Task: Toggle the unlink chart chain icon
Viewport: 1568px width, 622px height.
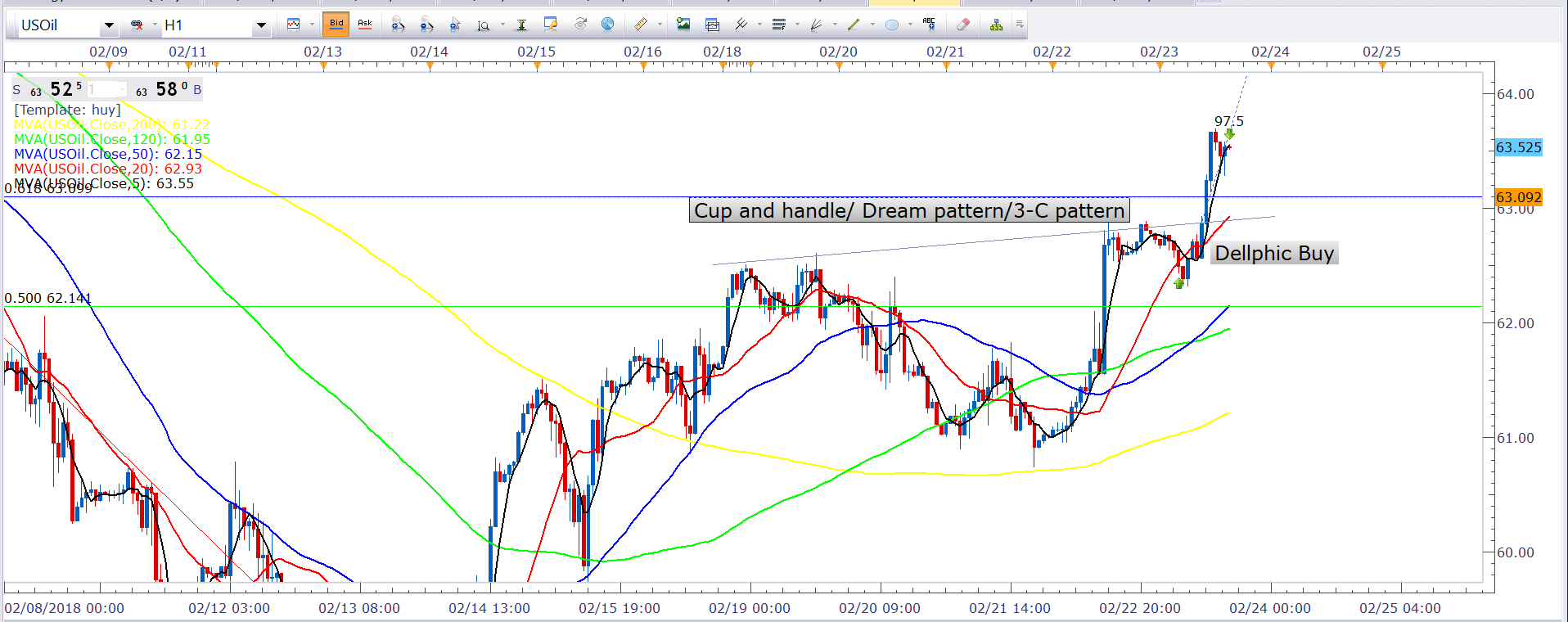Action: pos(137,25)
